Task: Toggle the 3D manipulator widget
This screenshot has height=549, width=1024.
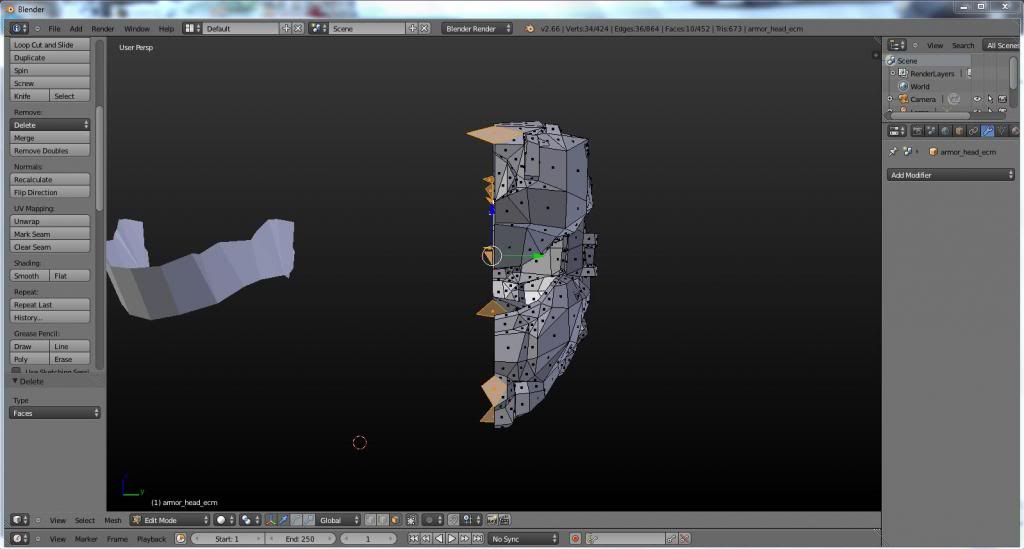Action: tap(270, 520)
